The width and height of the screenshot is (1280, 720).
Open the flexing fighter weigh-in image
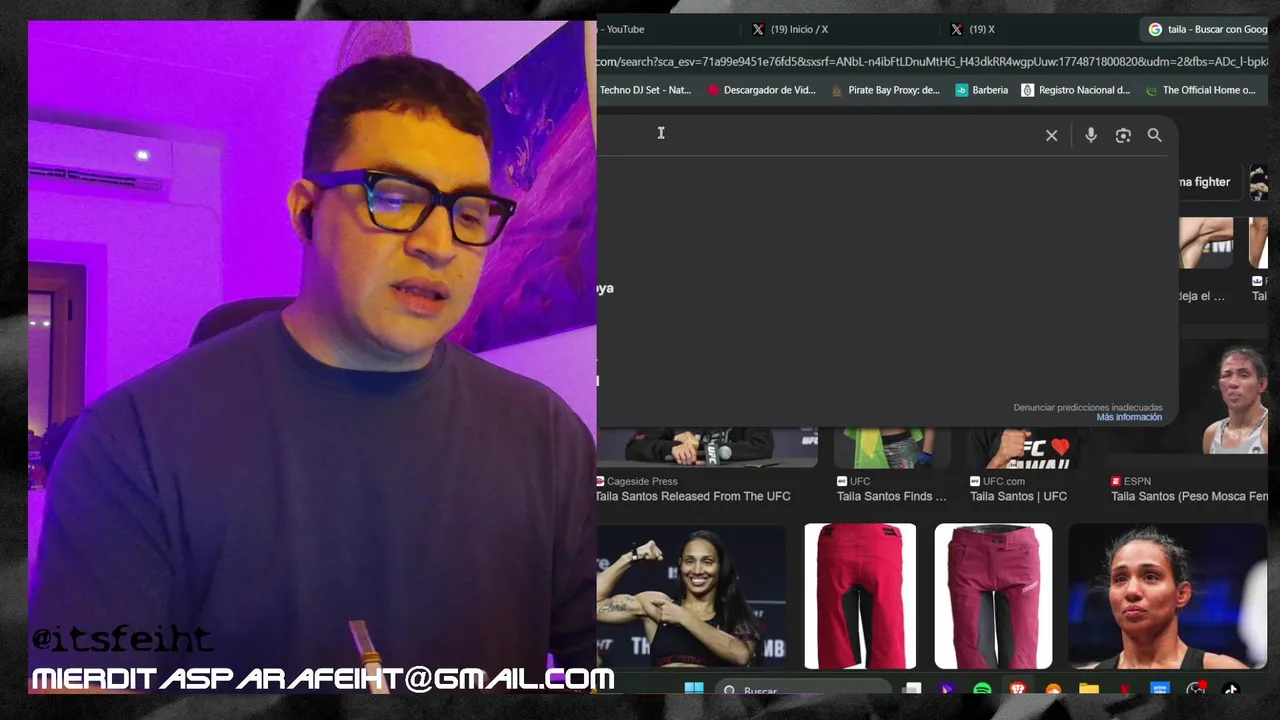(691, 596)
